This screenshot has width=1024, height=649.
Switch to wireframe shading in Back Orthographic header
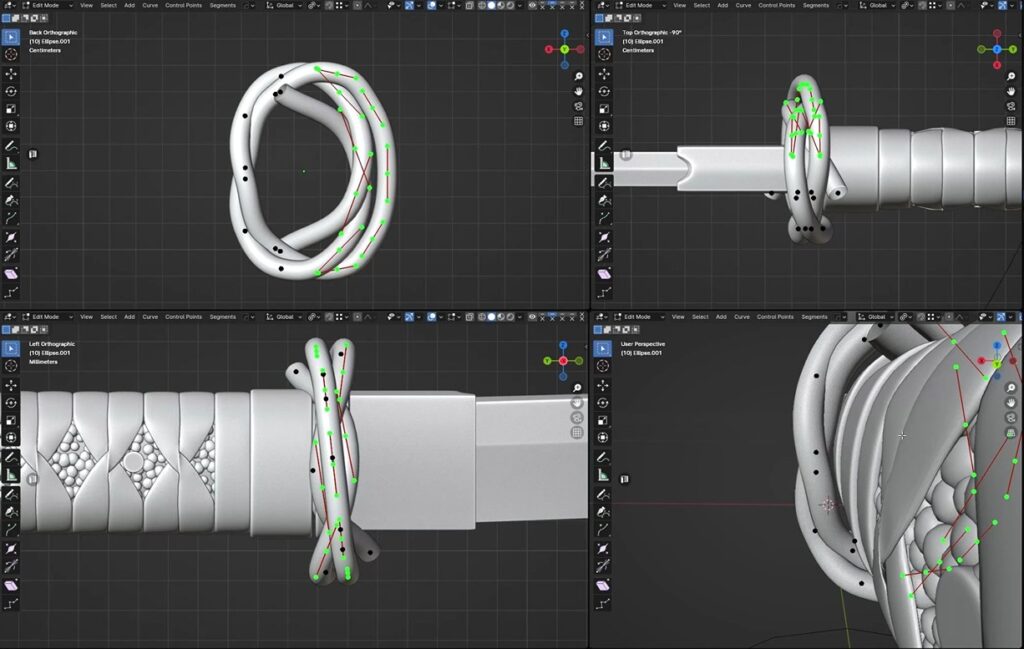point(482,5)
